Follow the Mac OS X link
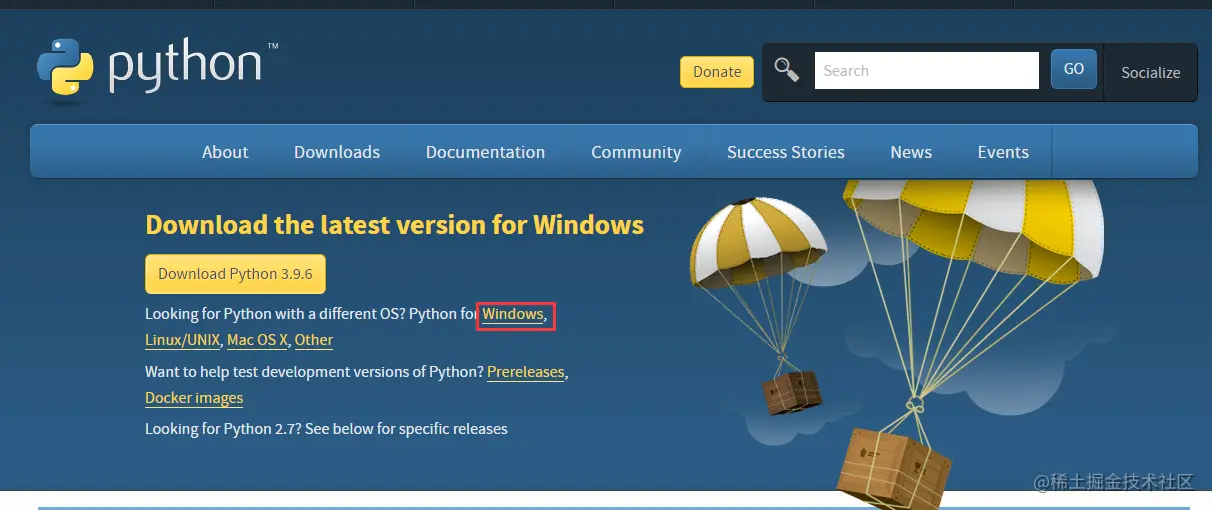 click(x=257, y=340)
